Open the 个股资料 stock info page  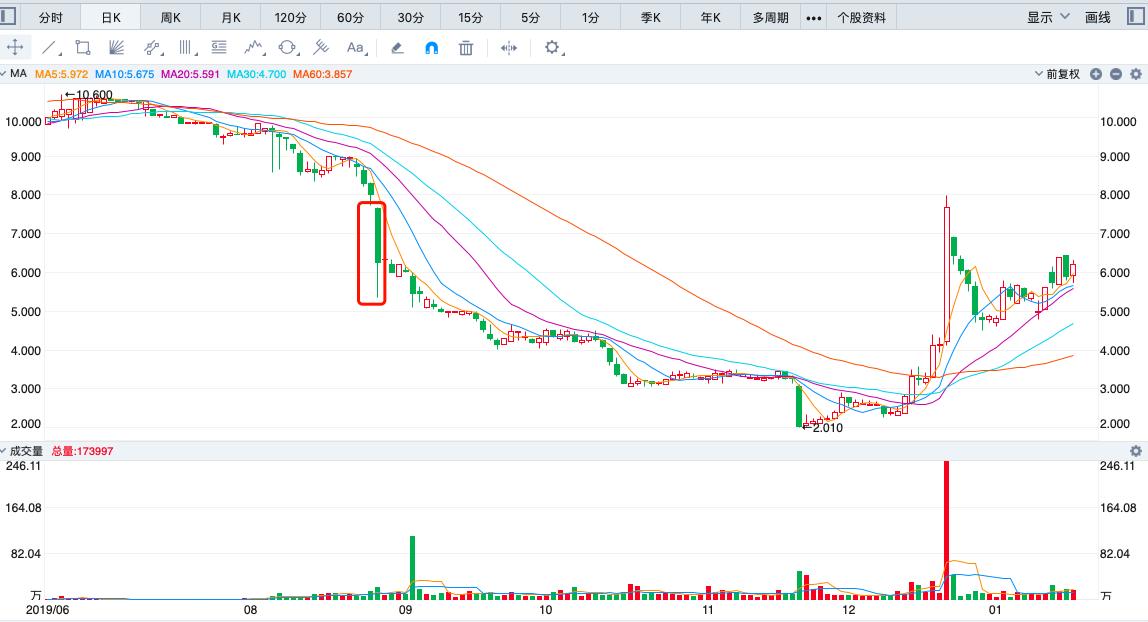[x=862, y=17]
